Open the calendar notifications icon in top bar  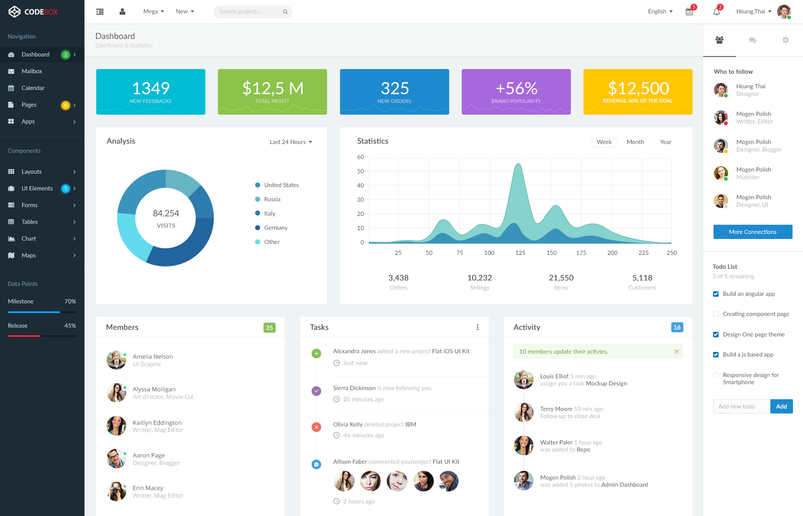tap(689, 11)
